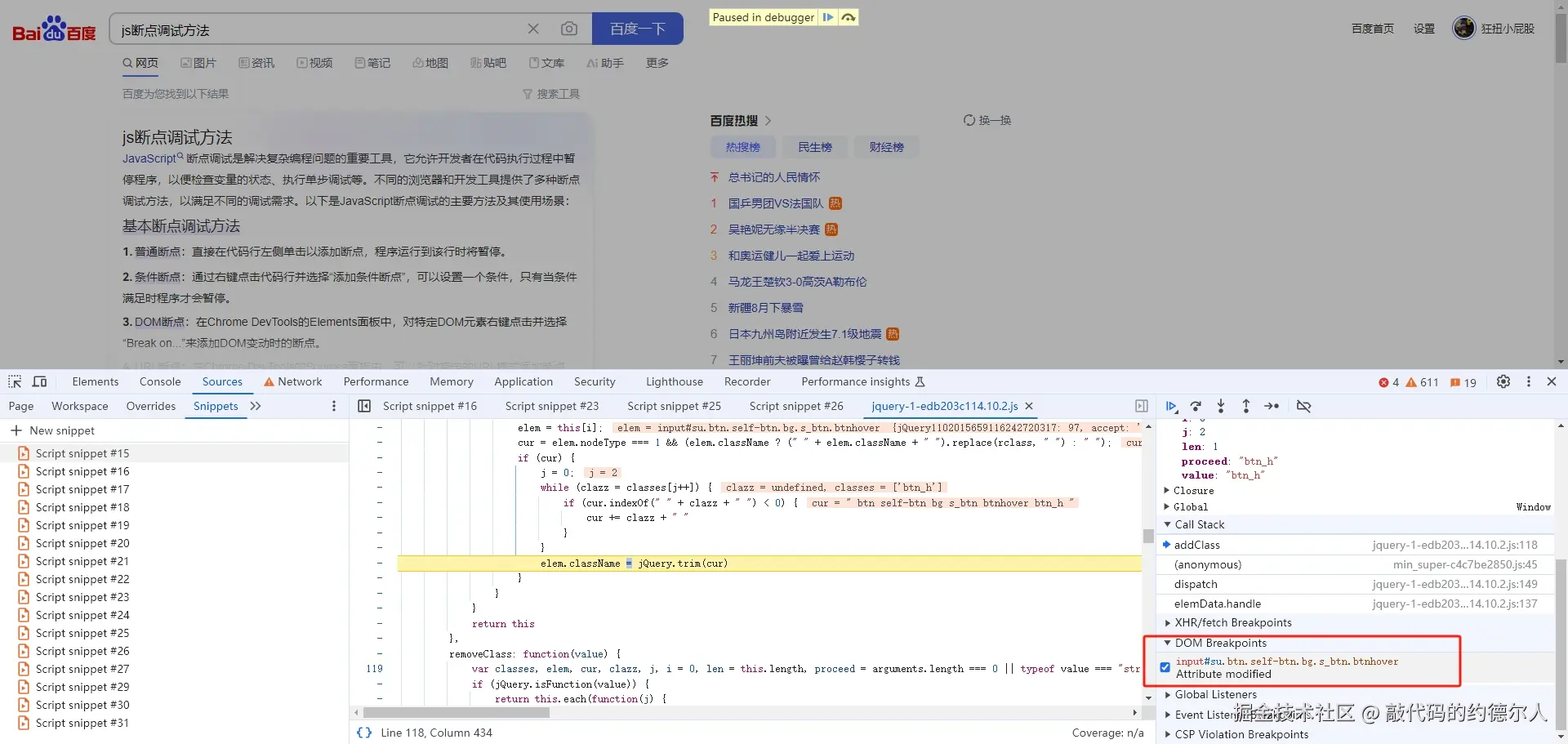Step out of the current function

(x=1245, y=406)
